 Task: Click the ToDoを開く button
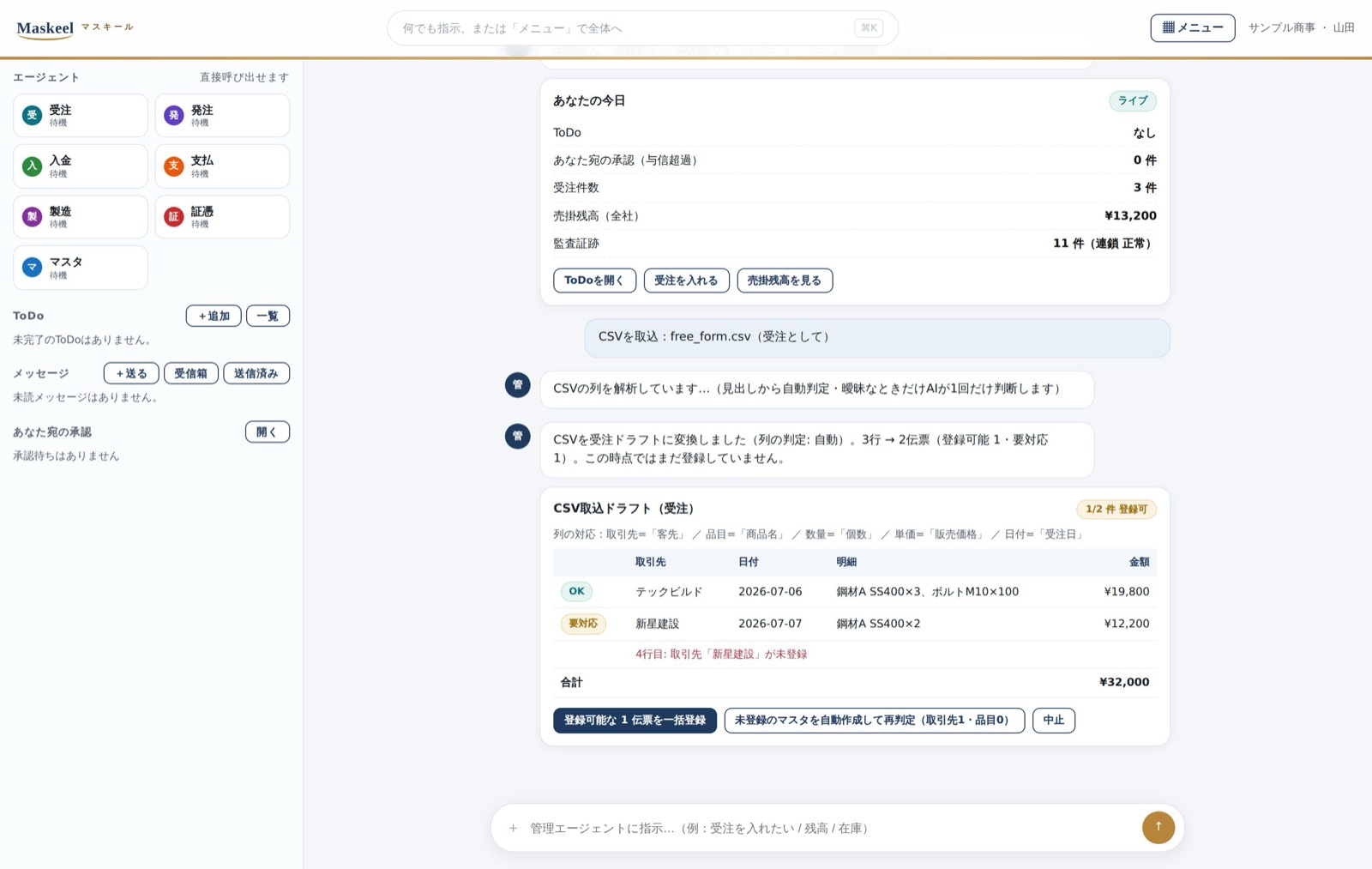pyautogui.click(x=594, y=281)
